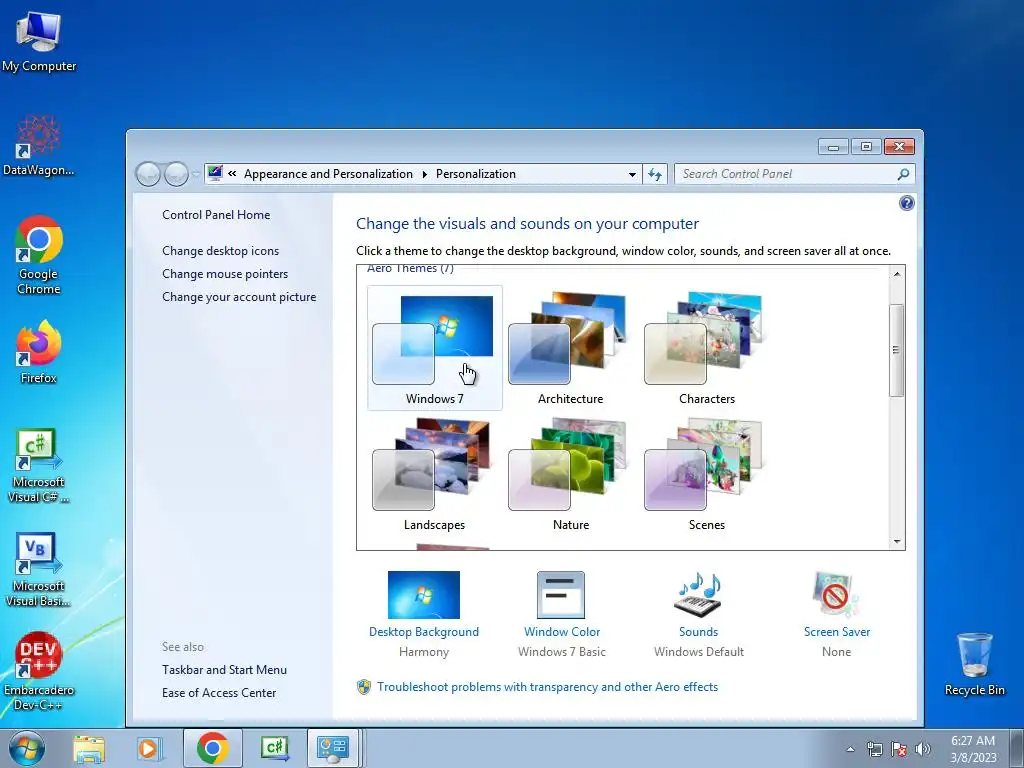The height and width of the screenshot is (768, 1024).
Task: Open Windows Media Player from taskbar
Action: tap(149, 748)
